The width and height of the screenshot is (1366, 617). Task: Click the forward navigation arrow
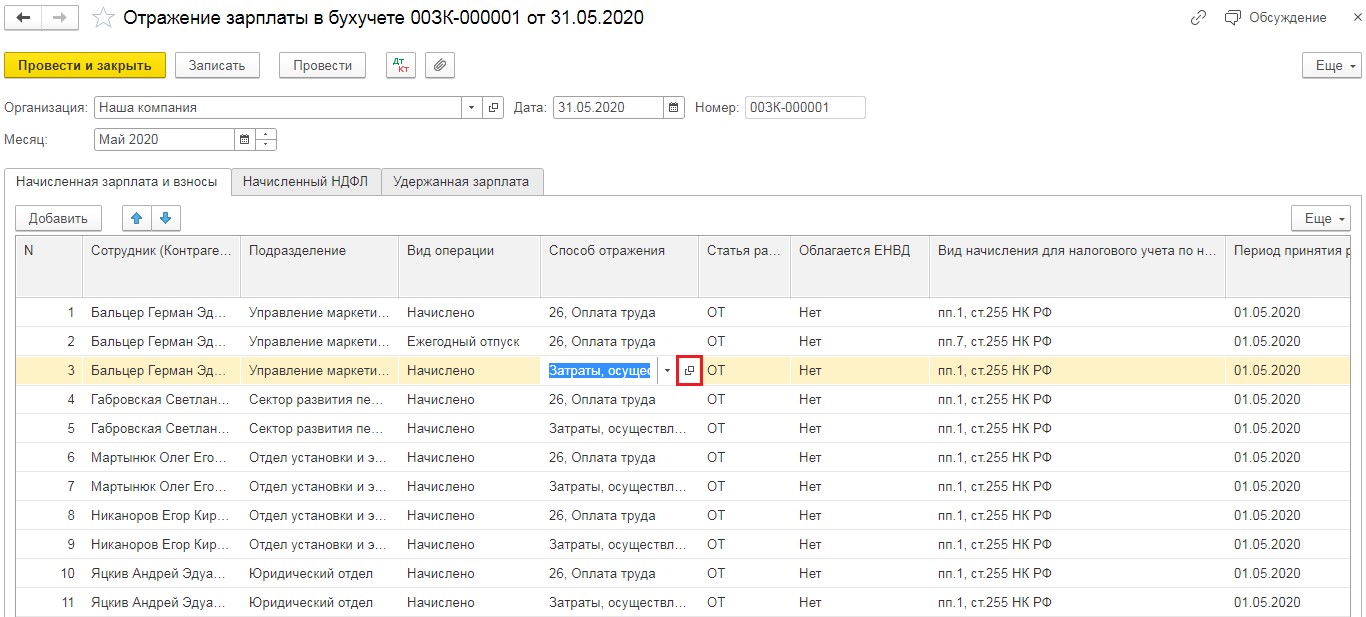(60, 18)
